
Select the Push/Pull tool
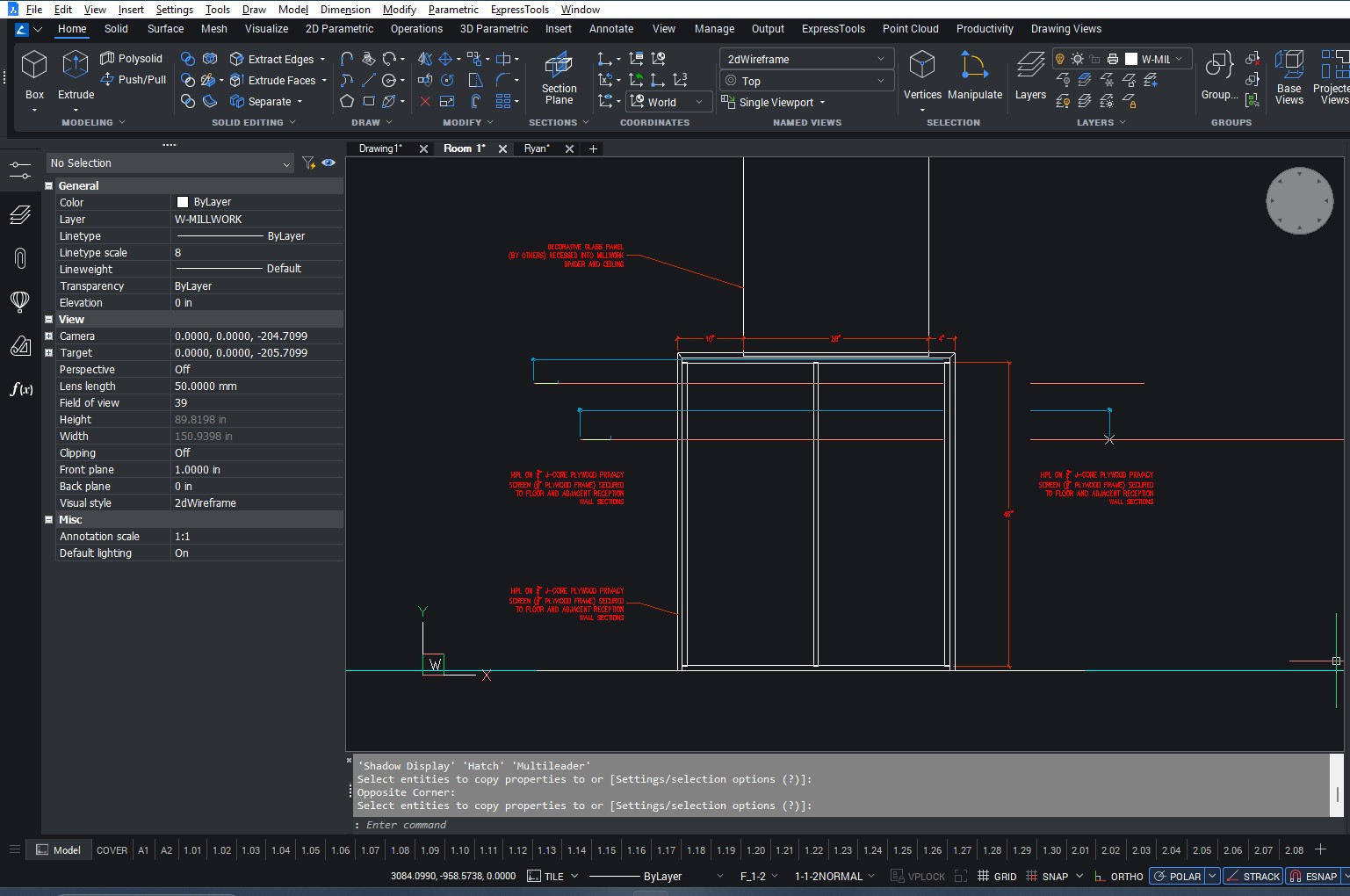134,80
